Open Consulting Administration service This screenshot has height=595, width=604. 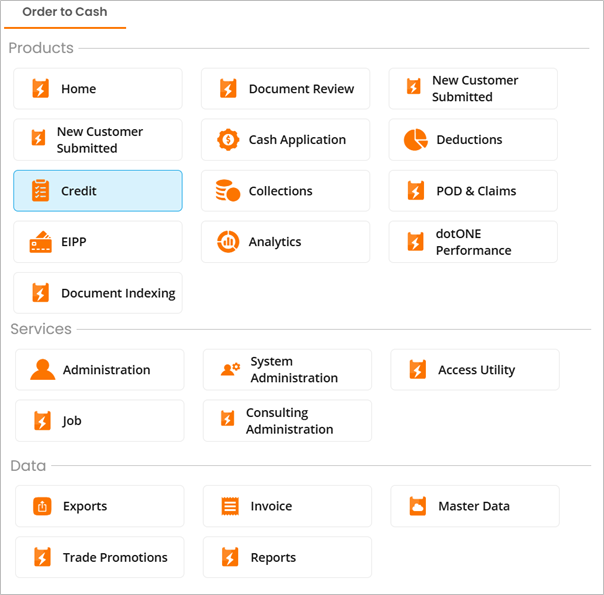coord(287,421)
